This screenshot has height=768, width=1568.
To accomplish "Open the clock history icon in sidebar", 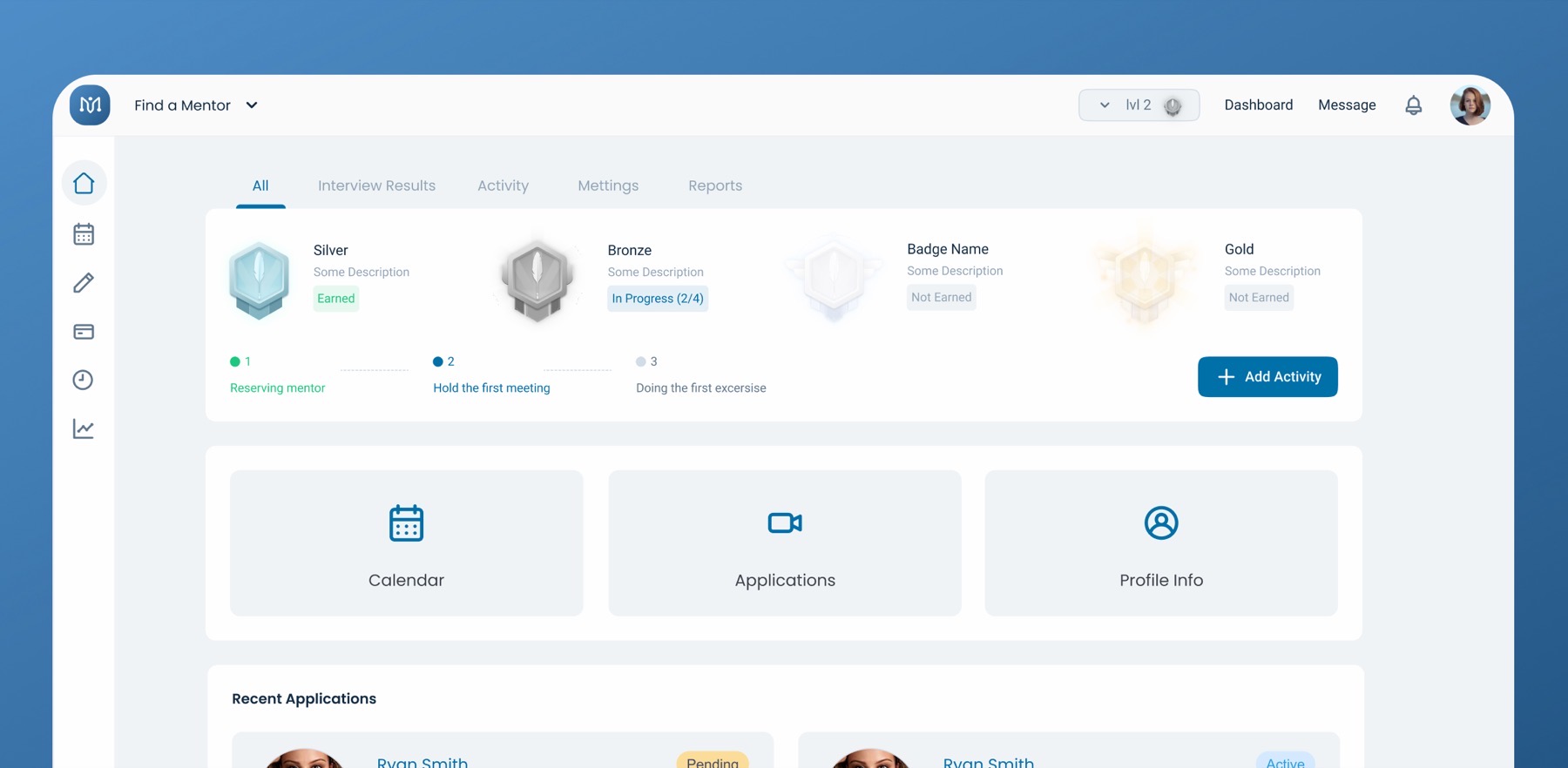I will (x=84, y=380).
